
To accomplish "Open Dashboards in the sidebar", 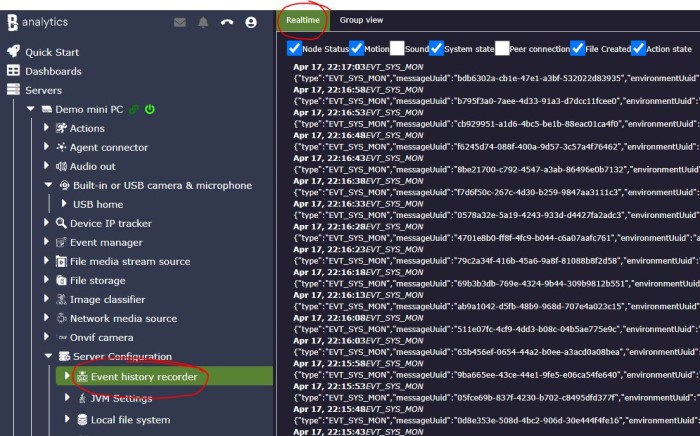I will tap(53, 71).
